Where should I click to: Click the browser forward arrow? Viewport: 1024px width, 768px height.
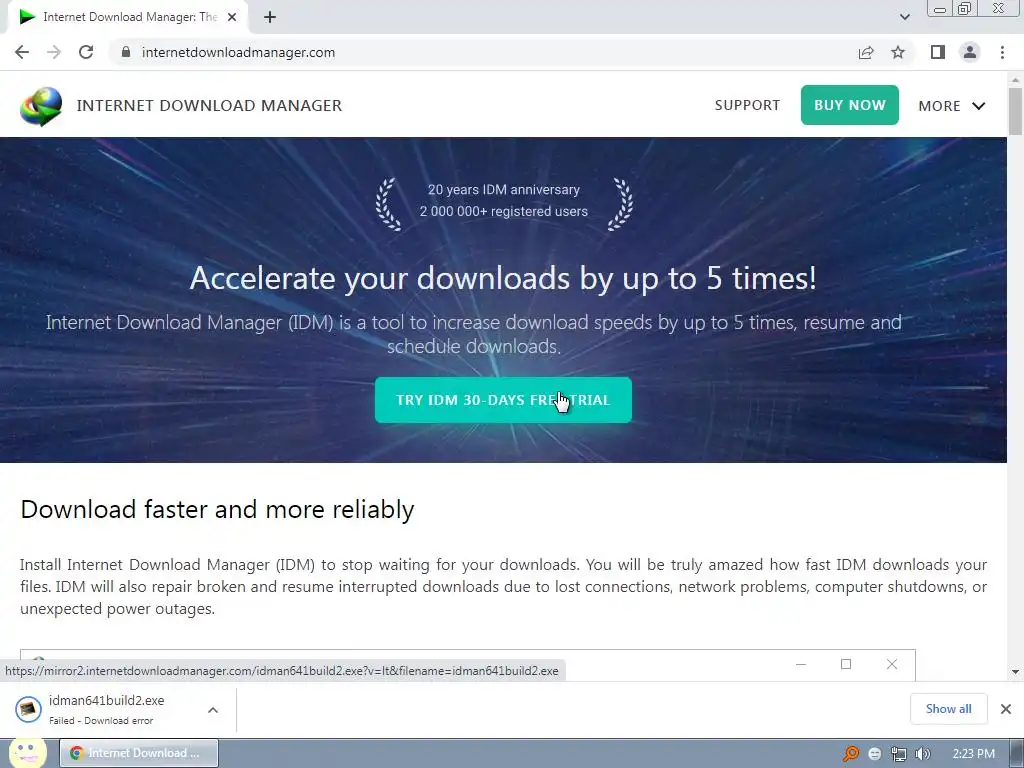[x=54, y=52]
